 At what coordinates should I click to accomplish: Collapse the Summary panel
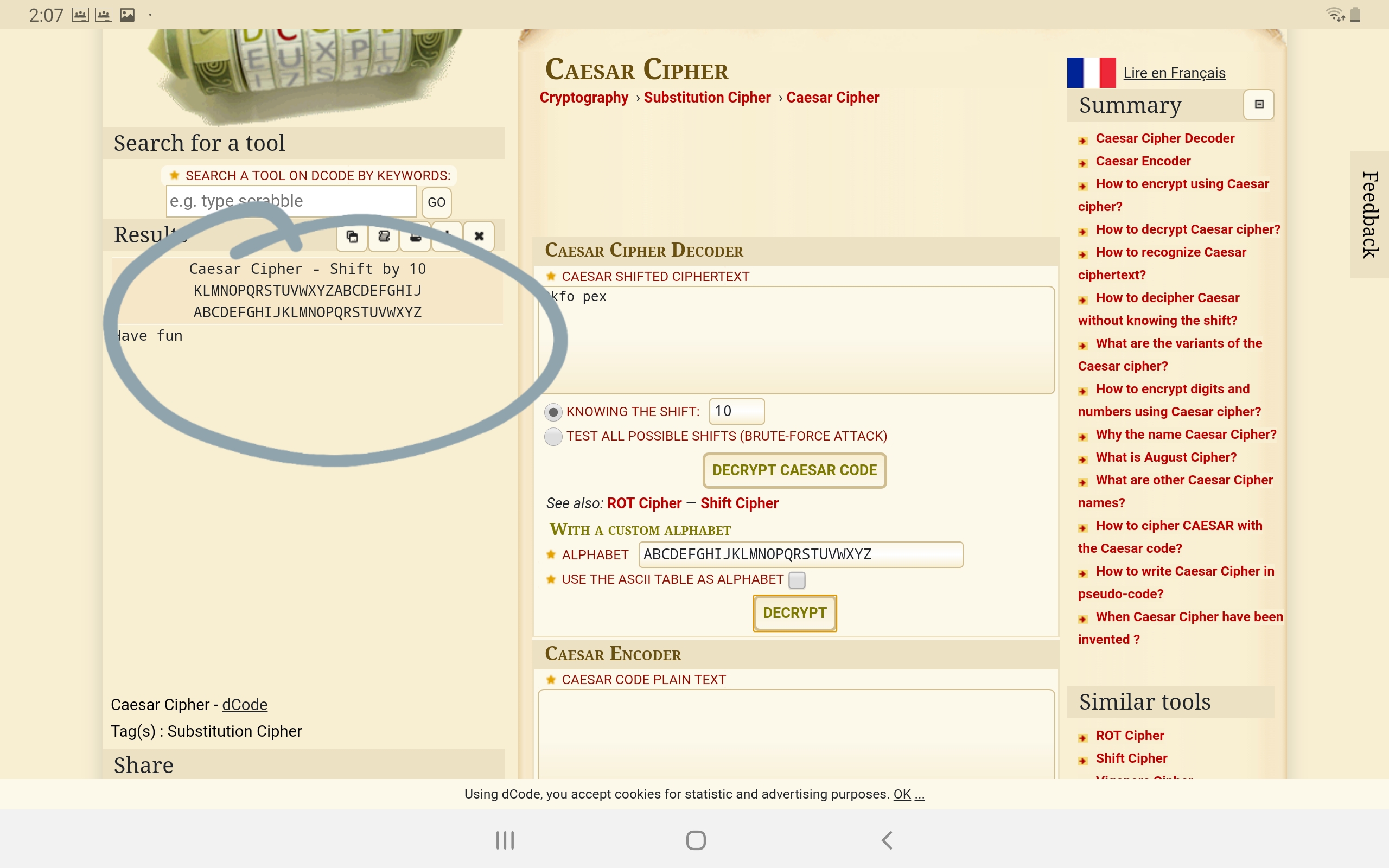click(1259, 105)
